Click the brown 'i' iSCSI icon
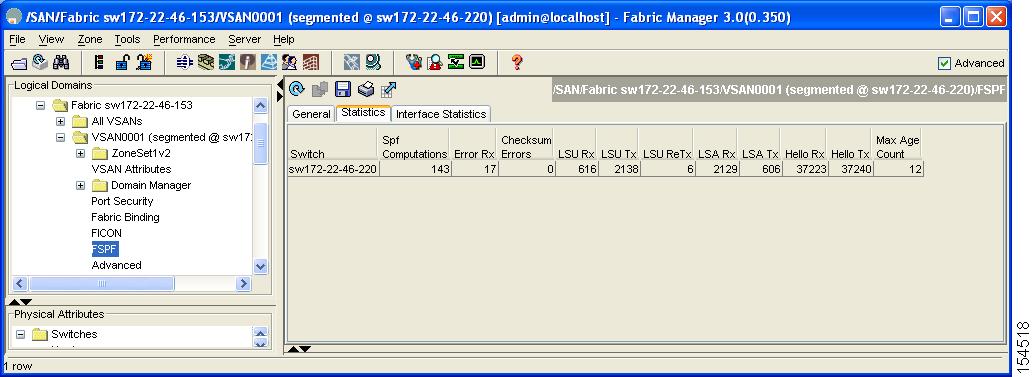 coord(247,63)
